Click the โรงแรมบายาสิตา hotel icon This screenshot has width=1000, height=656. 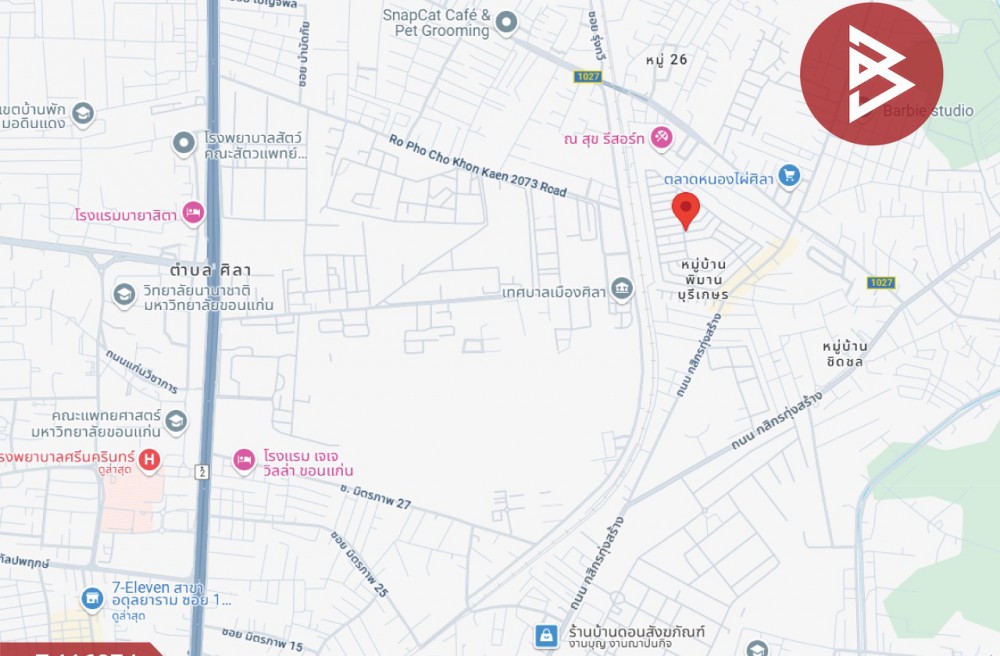click(x=193, y=212)
